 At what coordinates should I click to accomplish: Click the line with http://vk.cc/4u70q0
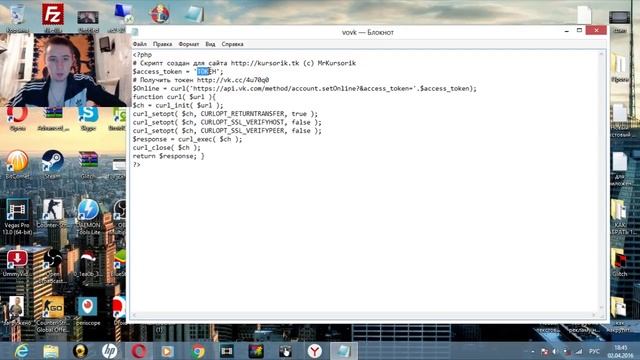point(201,80)
